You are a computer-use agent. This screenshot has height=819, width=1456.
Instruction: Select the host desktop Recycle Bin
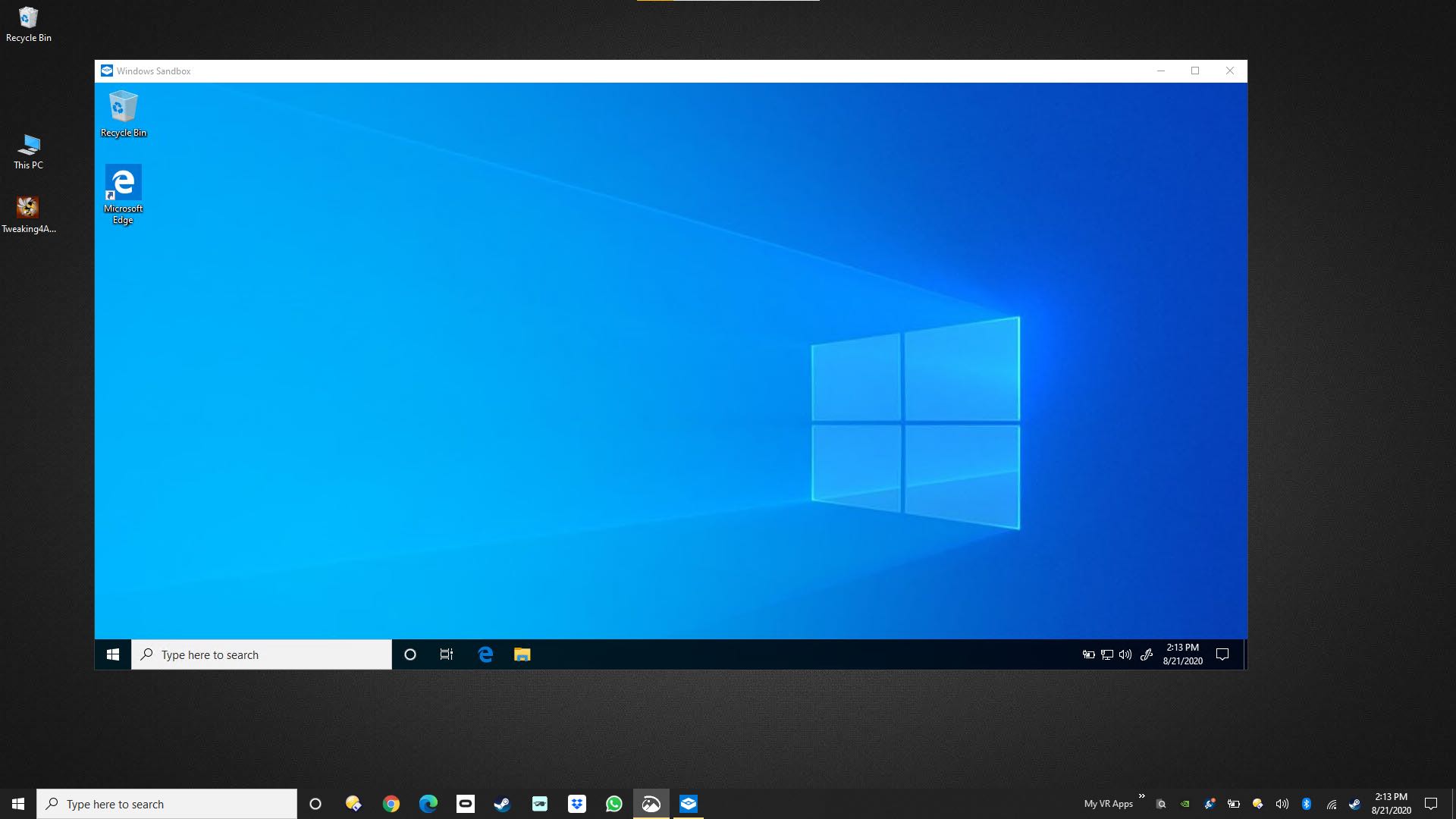[x=28, y=24]
